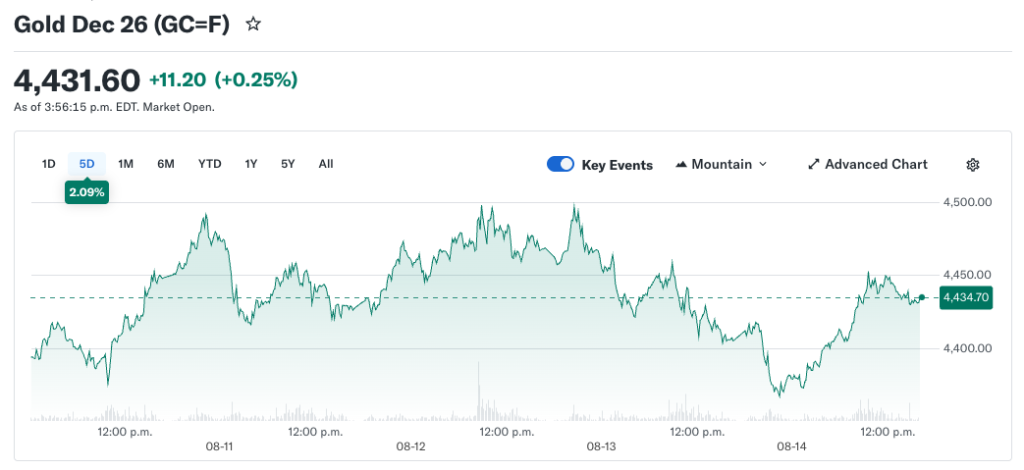Click the 08-11 date axis label
This screenshot has width=1024, height=470.
219,446
